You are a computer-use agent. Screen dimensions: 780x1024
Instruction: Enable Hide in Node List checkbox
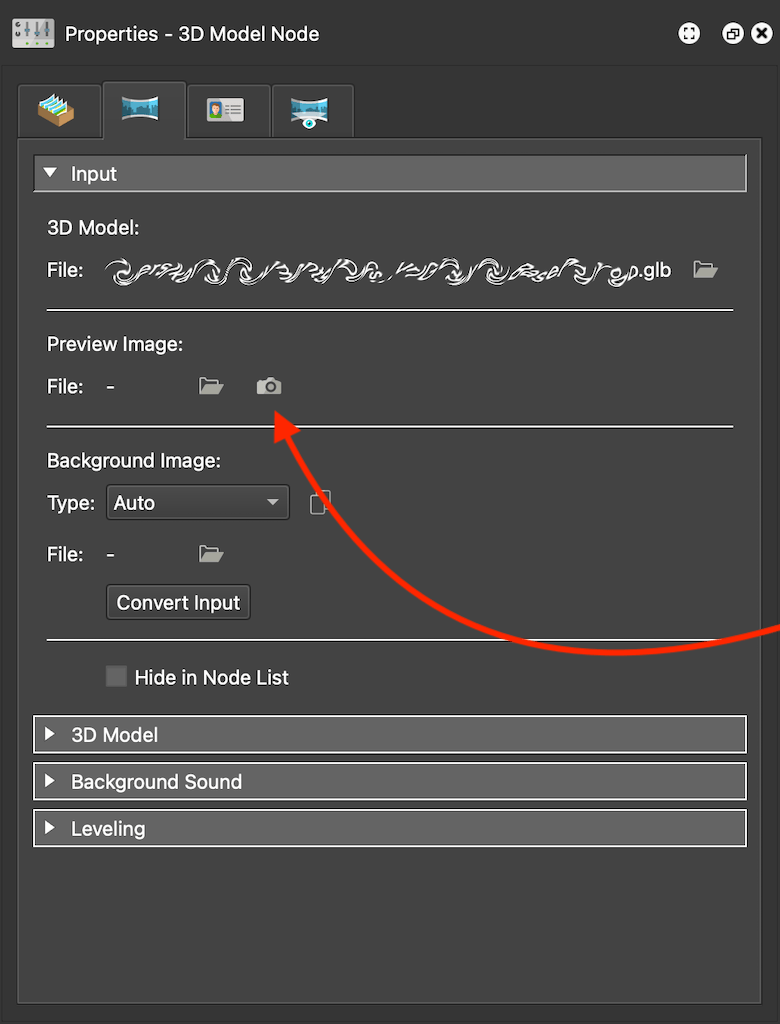(117, 677)
